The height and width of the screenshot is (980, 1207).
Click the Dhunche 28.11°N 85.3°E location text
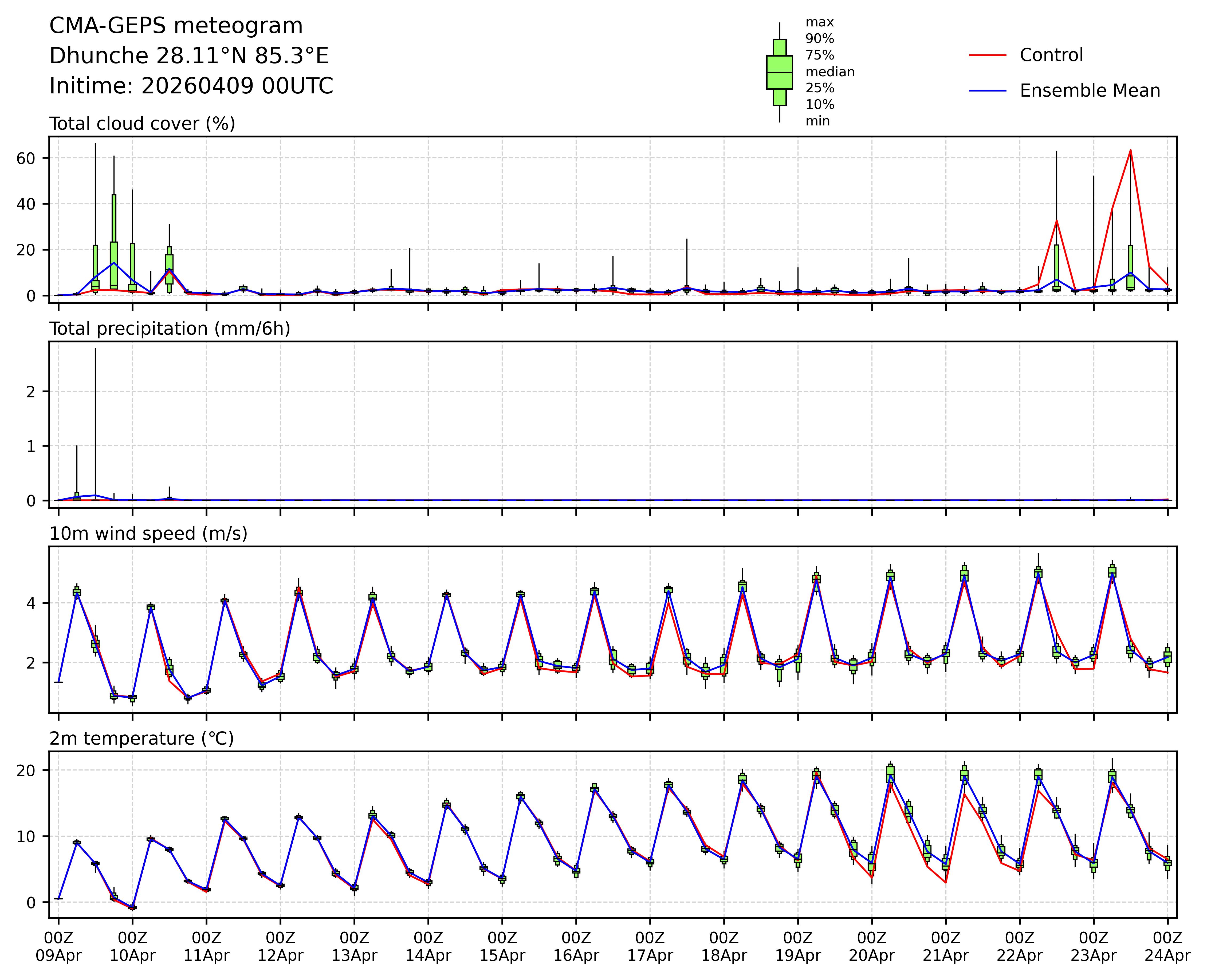tap(189, 56)
